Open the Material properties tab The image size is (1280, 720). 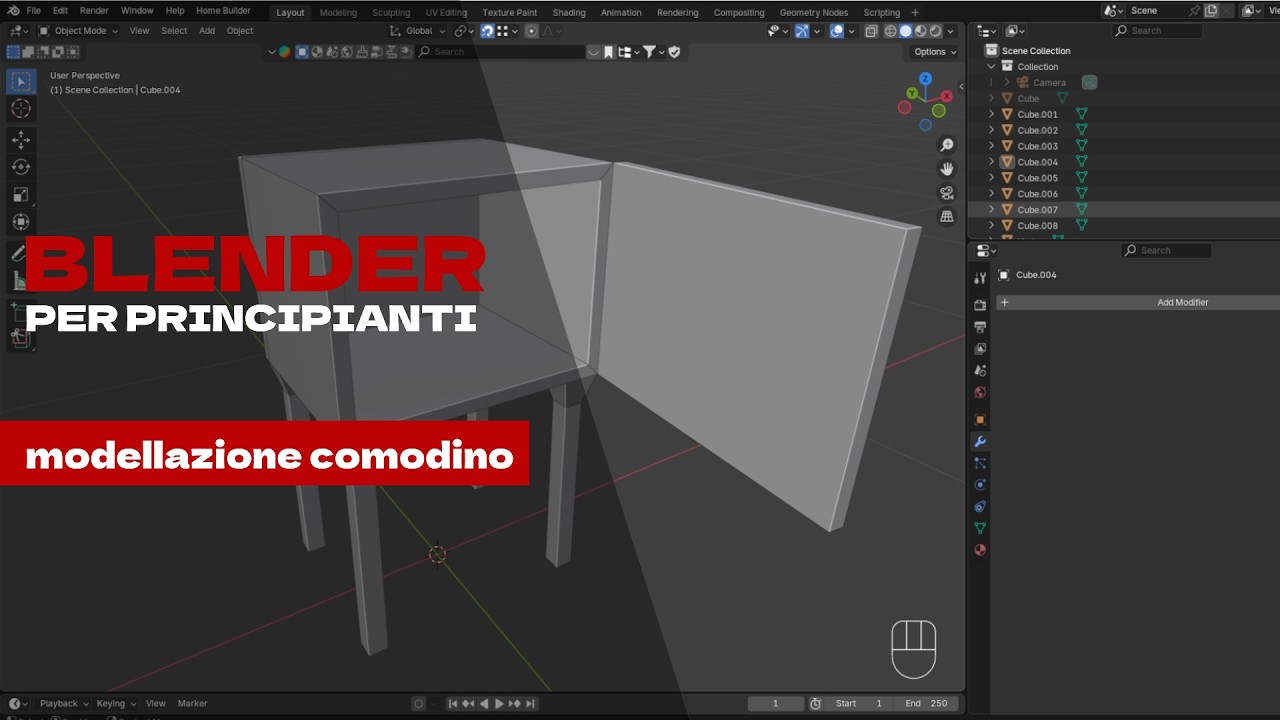[980, 550]
